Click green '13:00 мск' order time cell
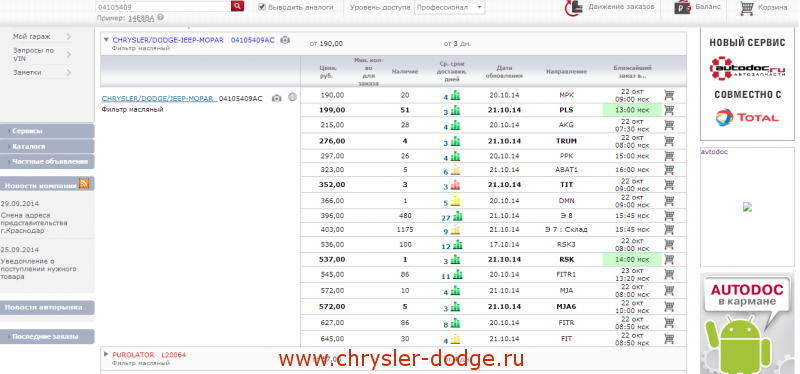This screenshot has width=800, height=374. [632, 110]
